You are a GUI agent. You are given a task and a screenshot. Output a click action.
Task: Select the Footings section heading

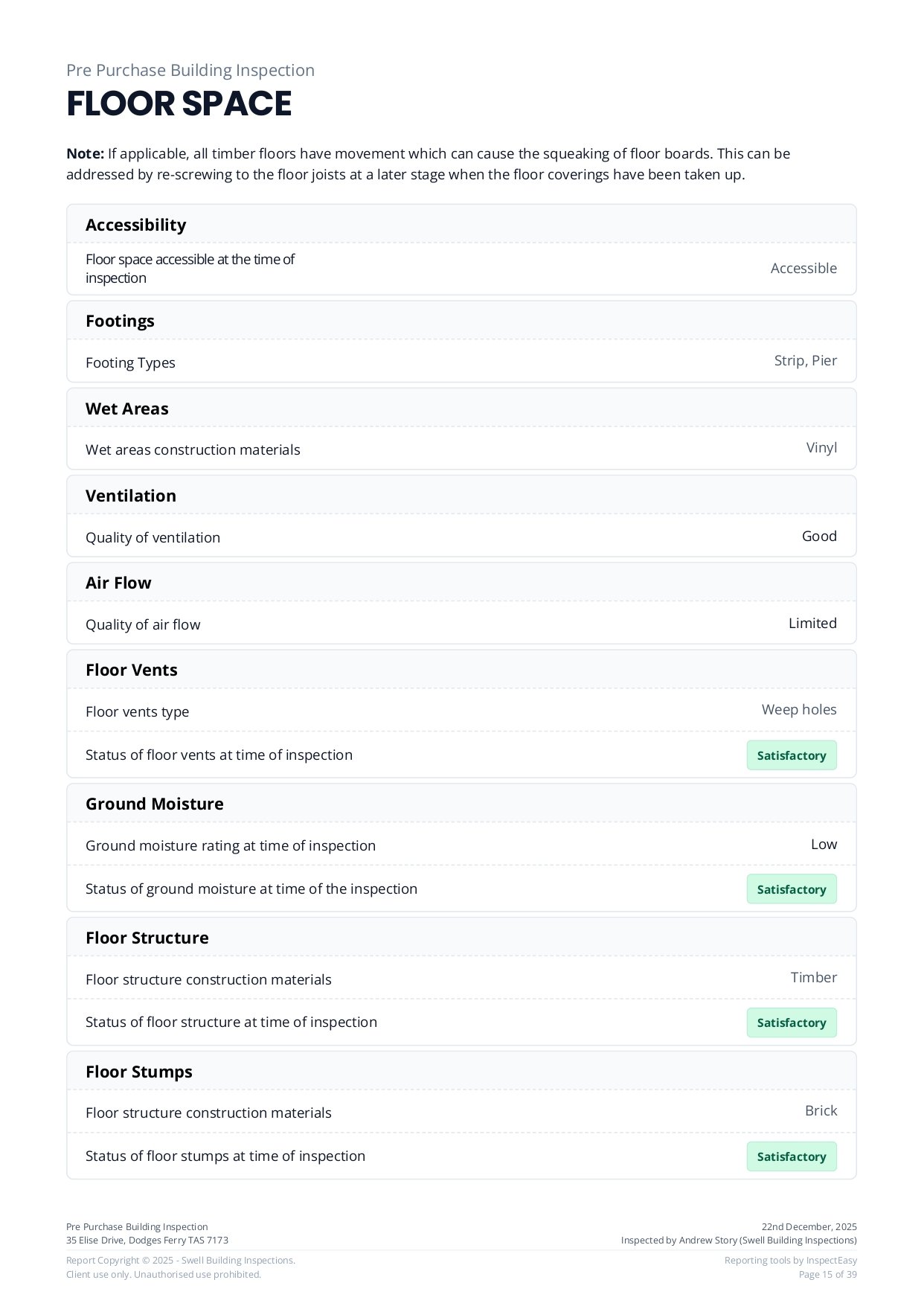click(120, 321)
